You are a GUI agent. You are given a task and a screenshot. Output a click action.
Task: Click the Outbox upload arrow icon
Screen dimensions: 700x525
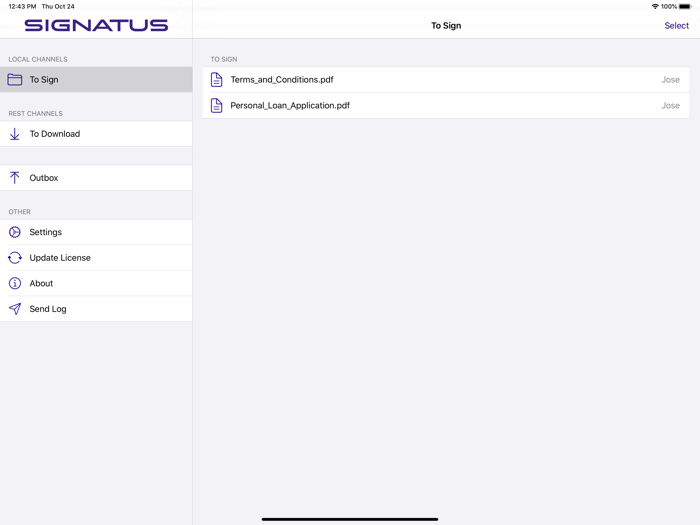[15, 178]
